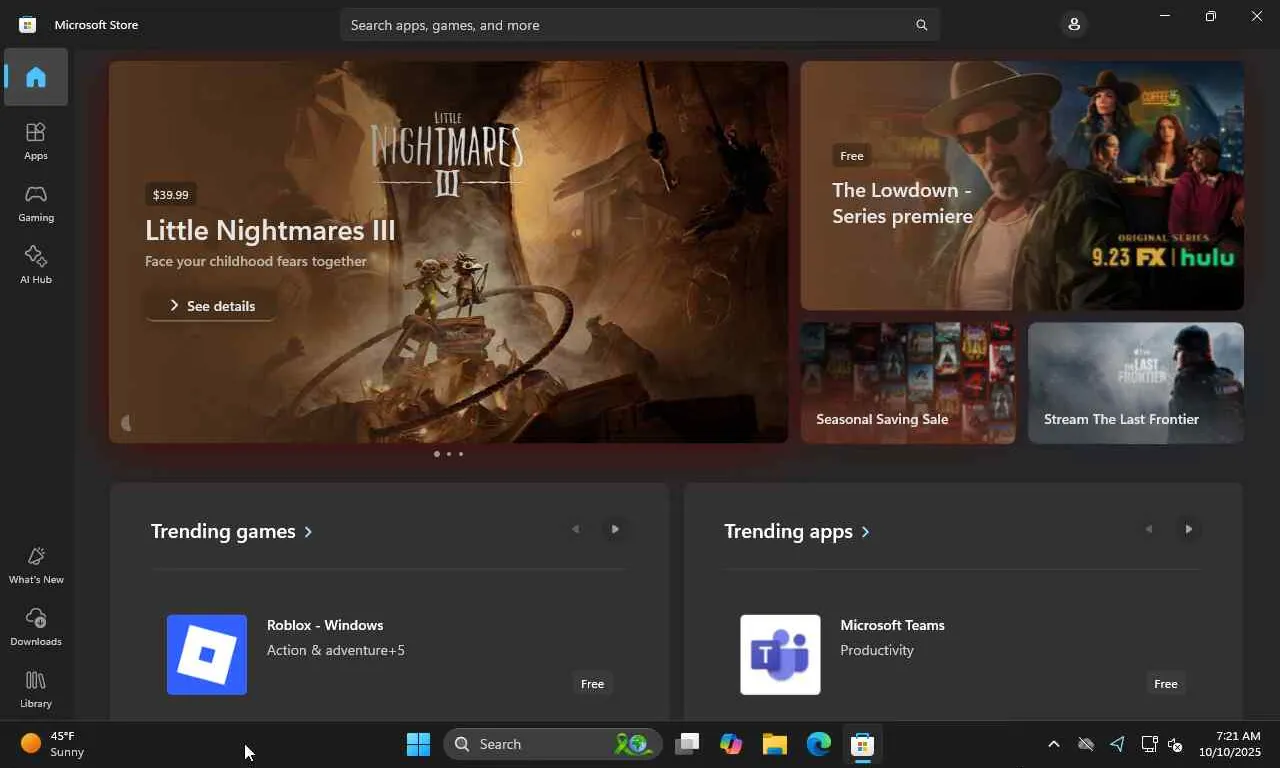Click the Free badge on The Lowdown card
This screenshot has height=768, width=1280.
pos(852,155)
